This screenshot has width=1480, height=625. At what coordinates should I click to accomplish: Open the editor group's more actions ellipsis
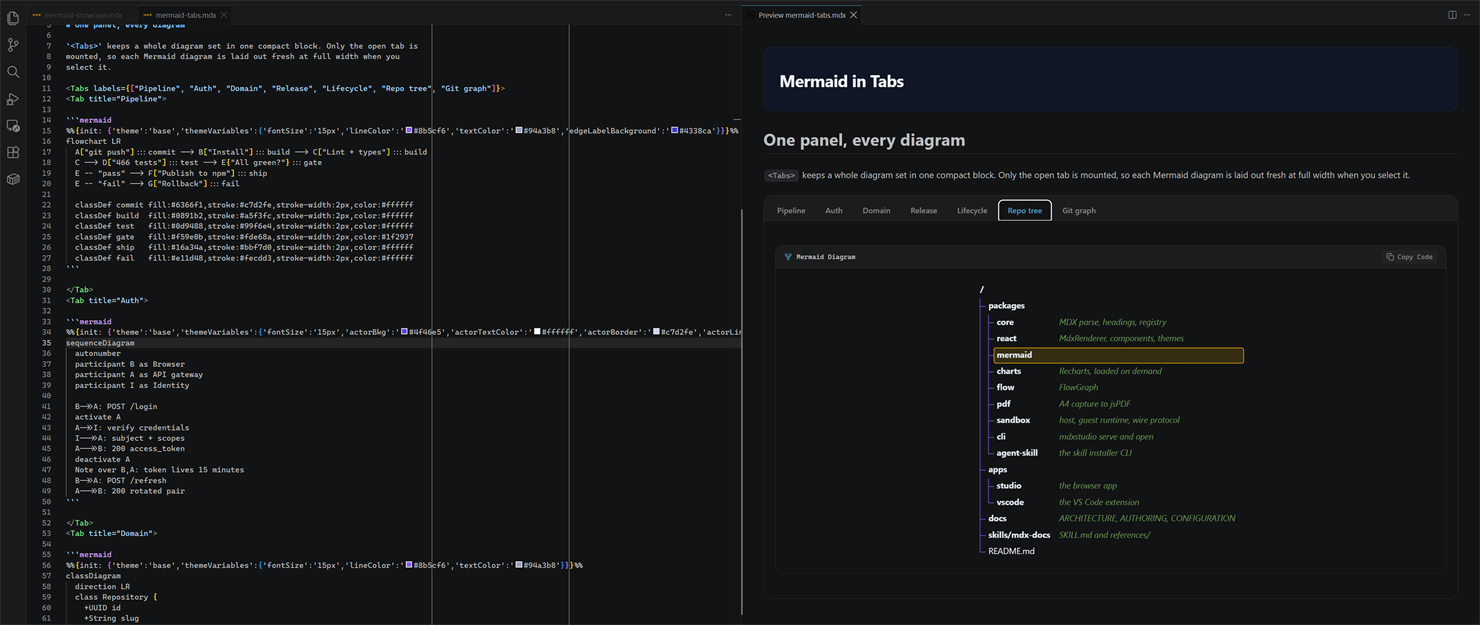[x=728, y=15]
